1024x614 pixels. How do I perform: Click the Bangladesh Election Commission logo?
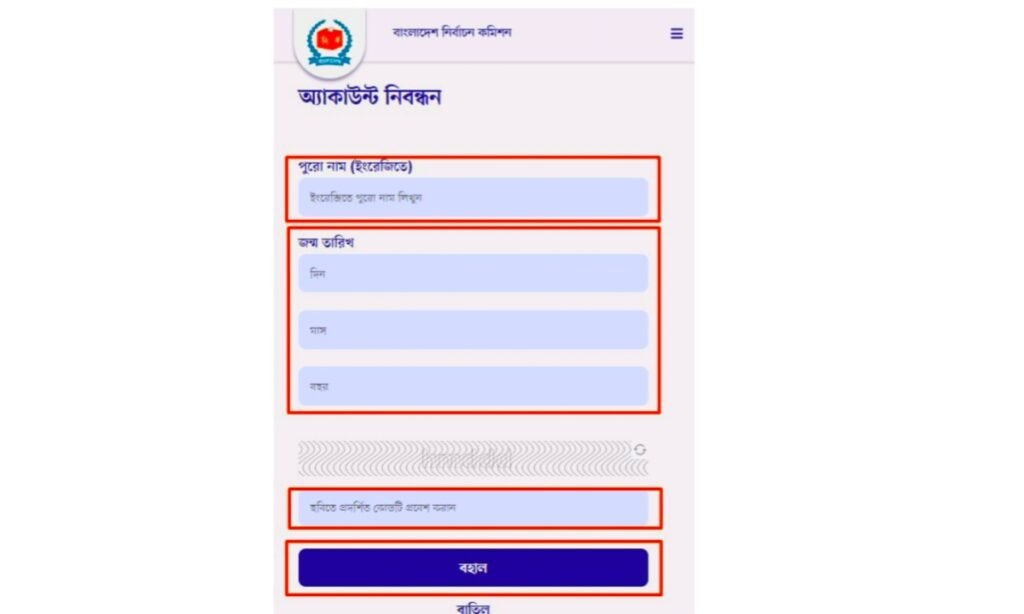[329, 42]
